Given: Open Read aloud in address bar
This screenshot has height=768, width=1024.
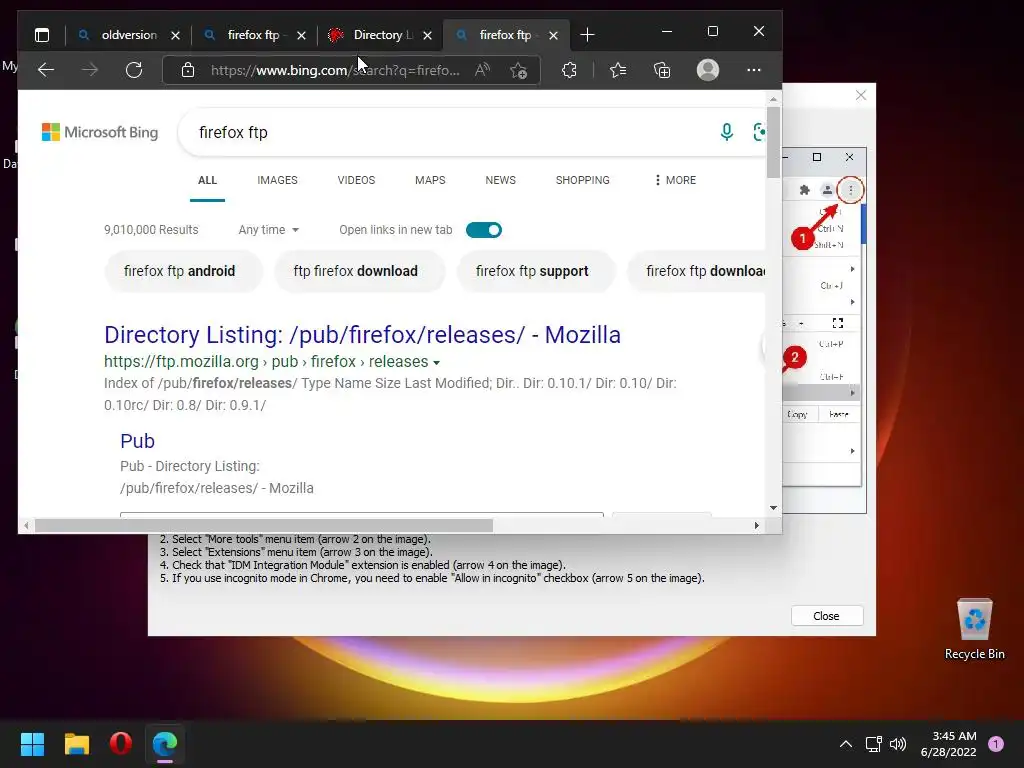Looking at the screenshot, I should click(x=483, y=70).
